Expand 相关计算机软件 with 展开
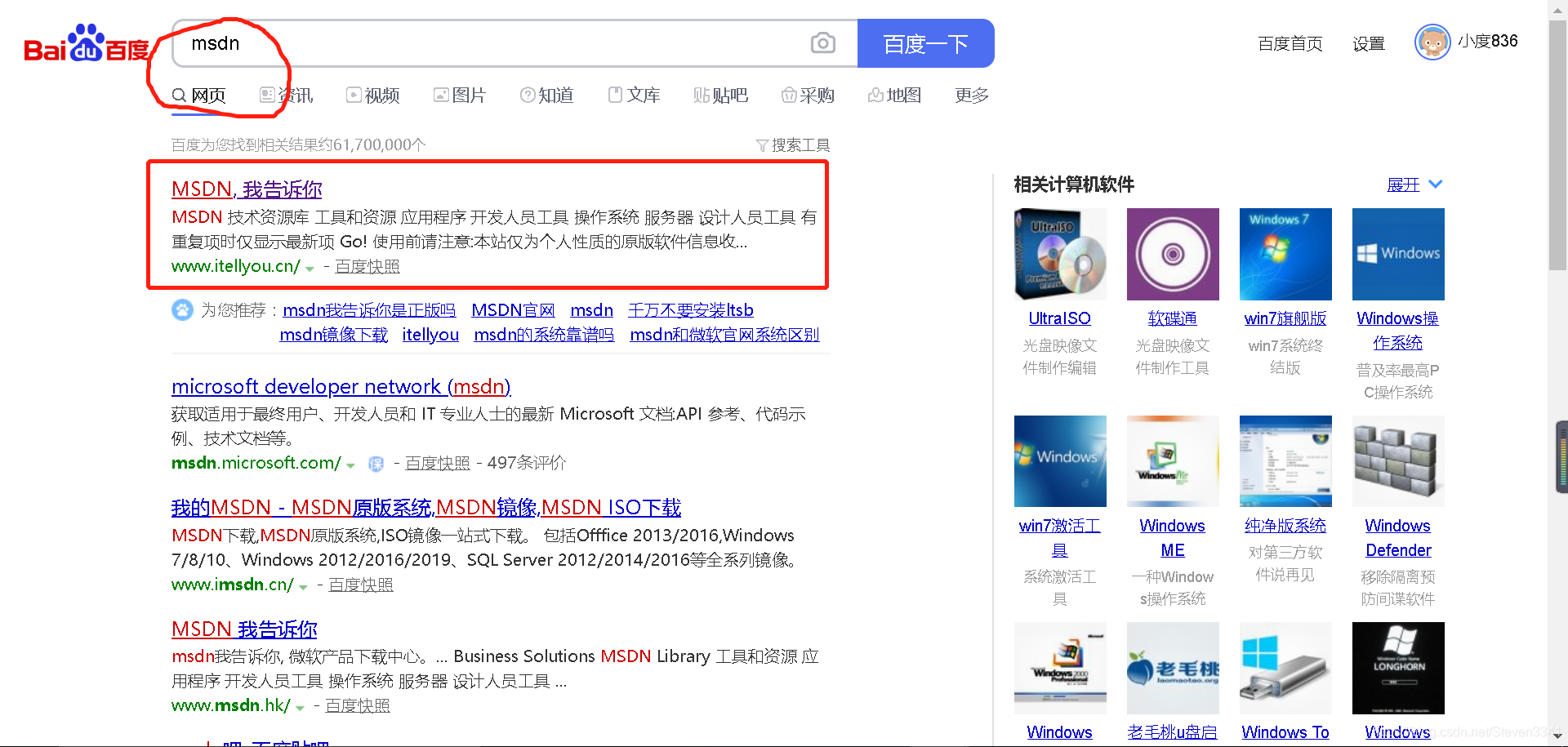Viewport: 1568px width, 747px height. point(1415,185)
